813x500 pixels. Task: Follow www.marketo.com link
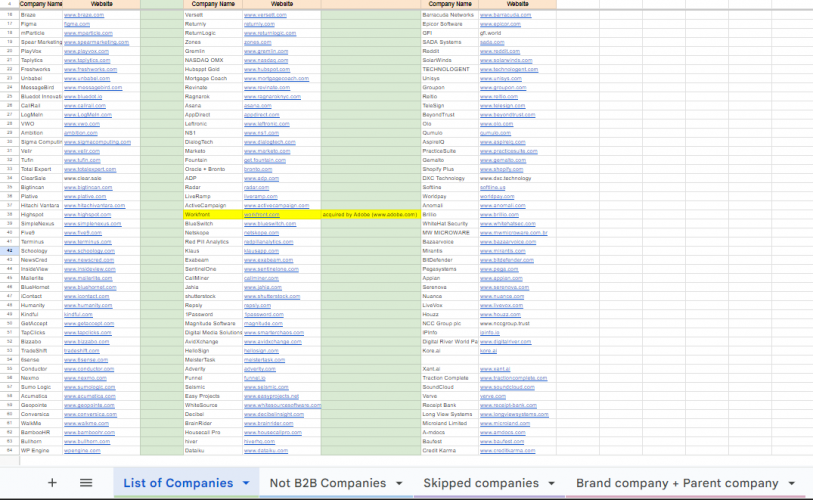click(267, 151)
